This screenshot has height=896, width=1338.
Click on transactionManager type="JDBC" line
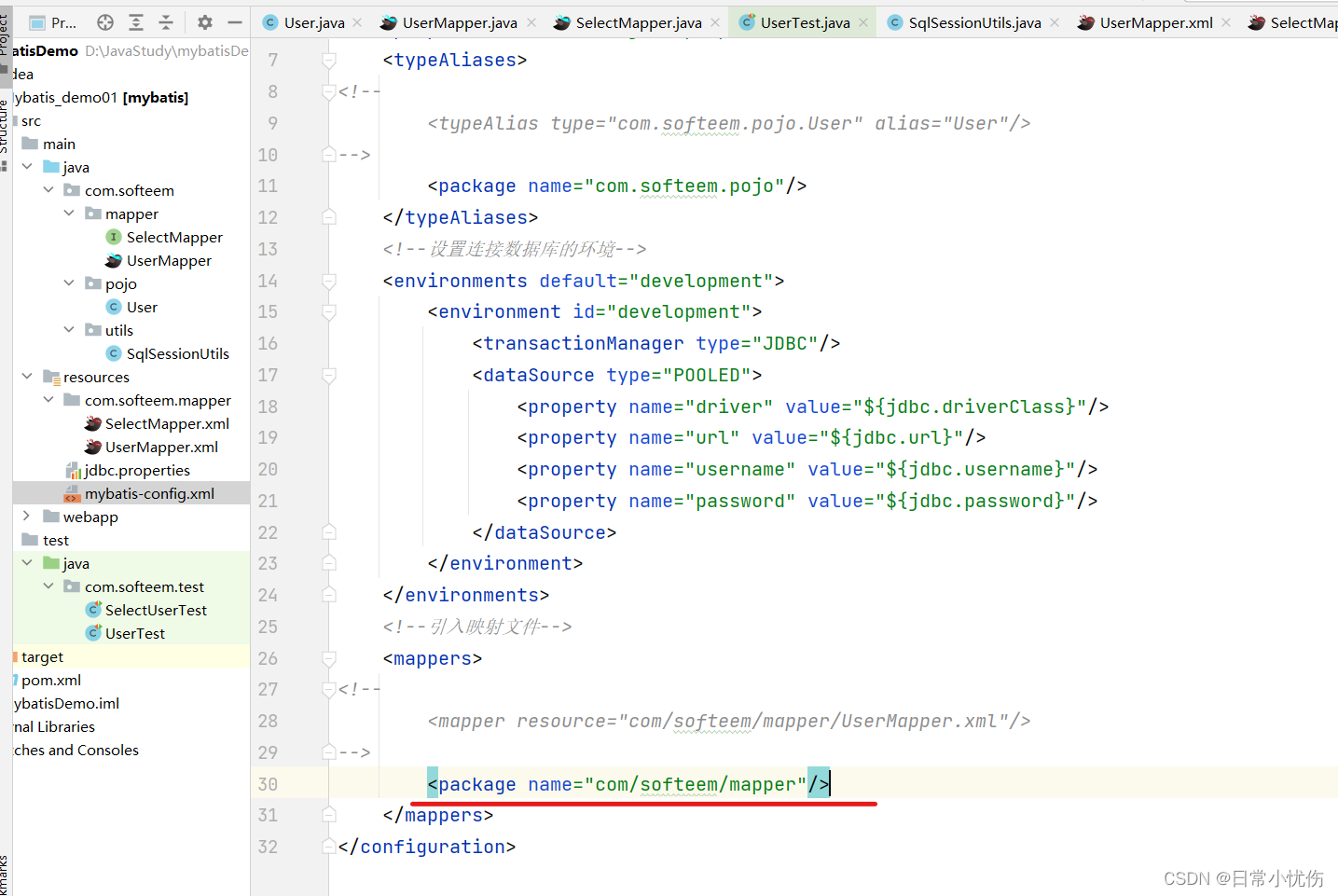pos(656,343)
